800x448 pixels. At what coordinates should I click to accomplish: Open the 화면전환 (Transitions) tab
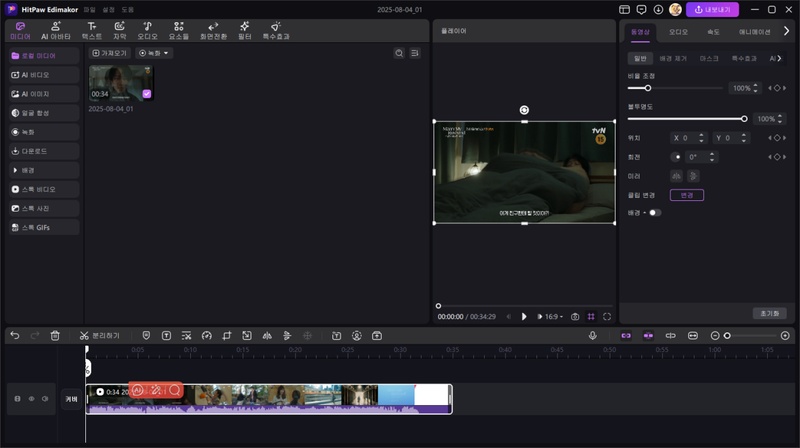pyautogui.click(x=213, y=31)
